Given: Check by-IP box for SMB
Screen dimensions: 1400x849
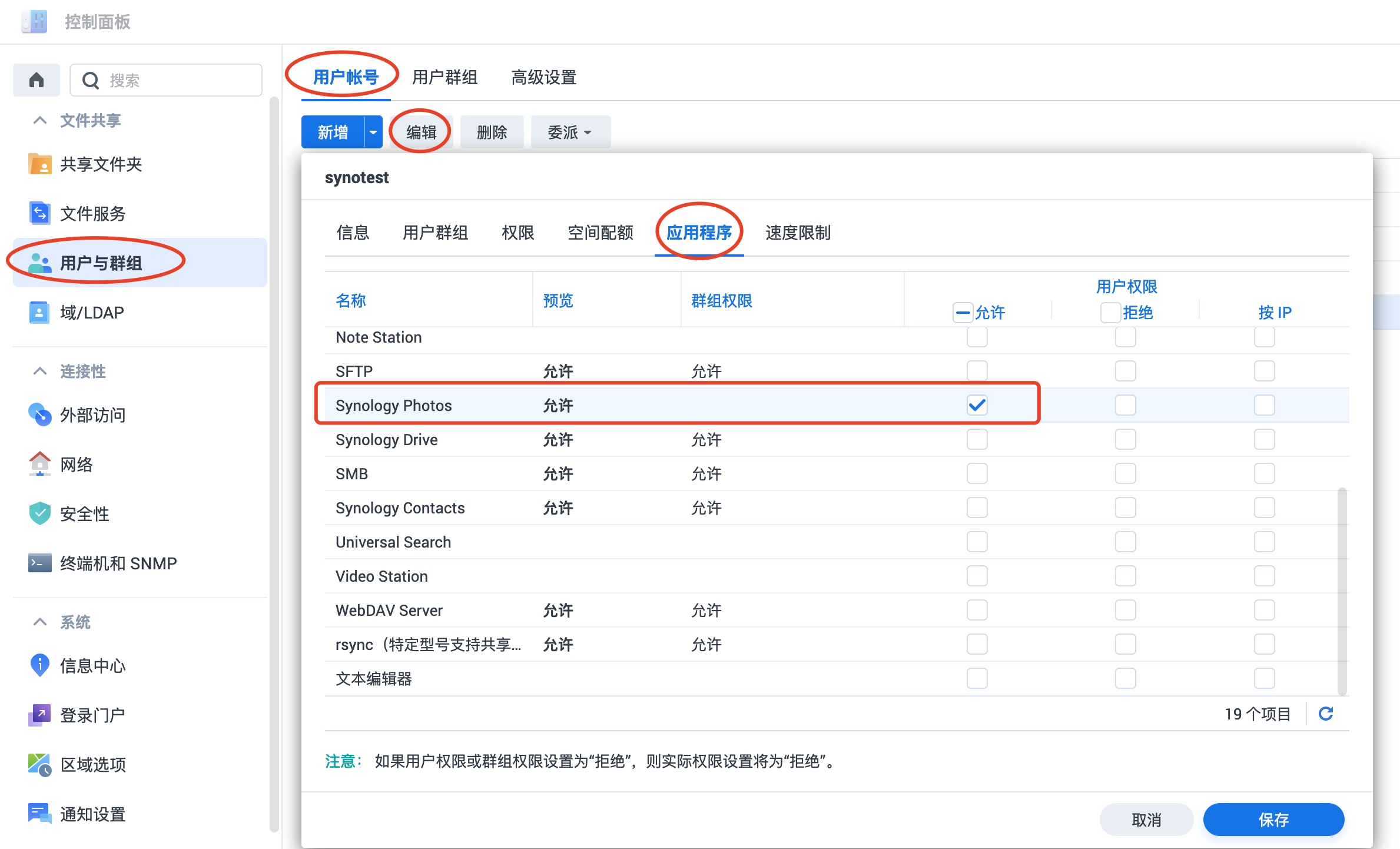Looking at the screenshot, I should coord(1265,473).
